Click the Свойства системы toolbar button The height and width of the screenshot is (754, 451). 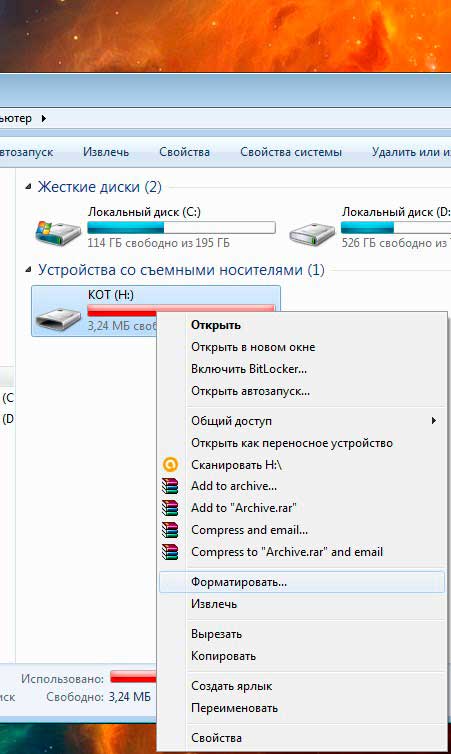(x=291, y=152)
